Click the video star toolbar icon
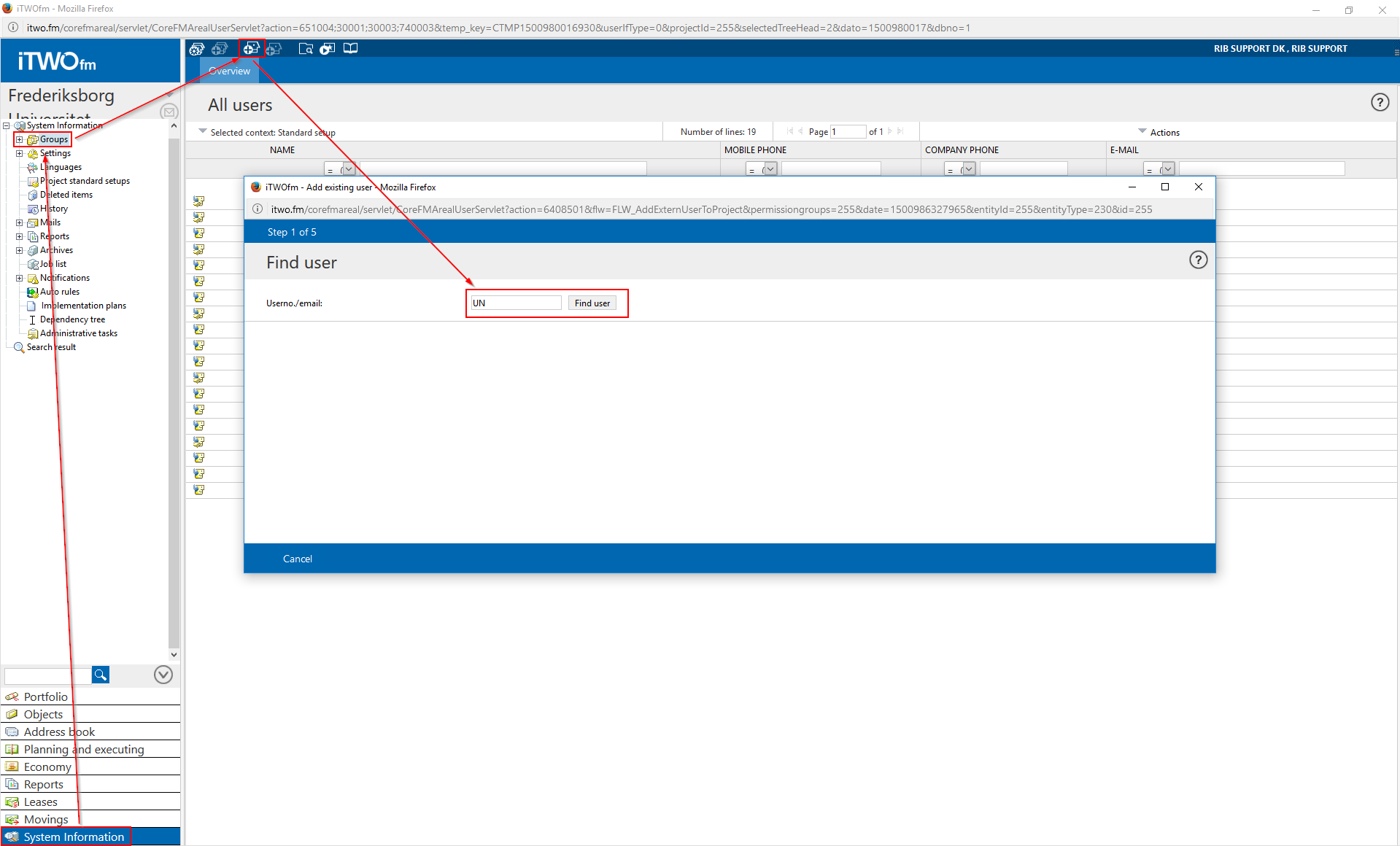Viewport: 1400px width, 846px height. pos(328,49)
